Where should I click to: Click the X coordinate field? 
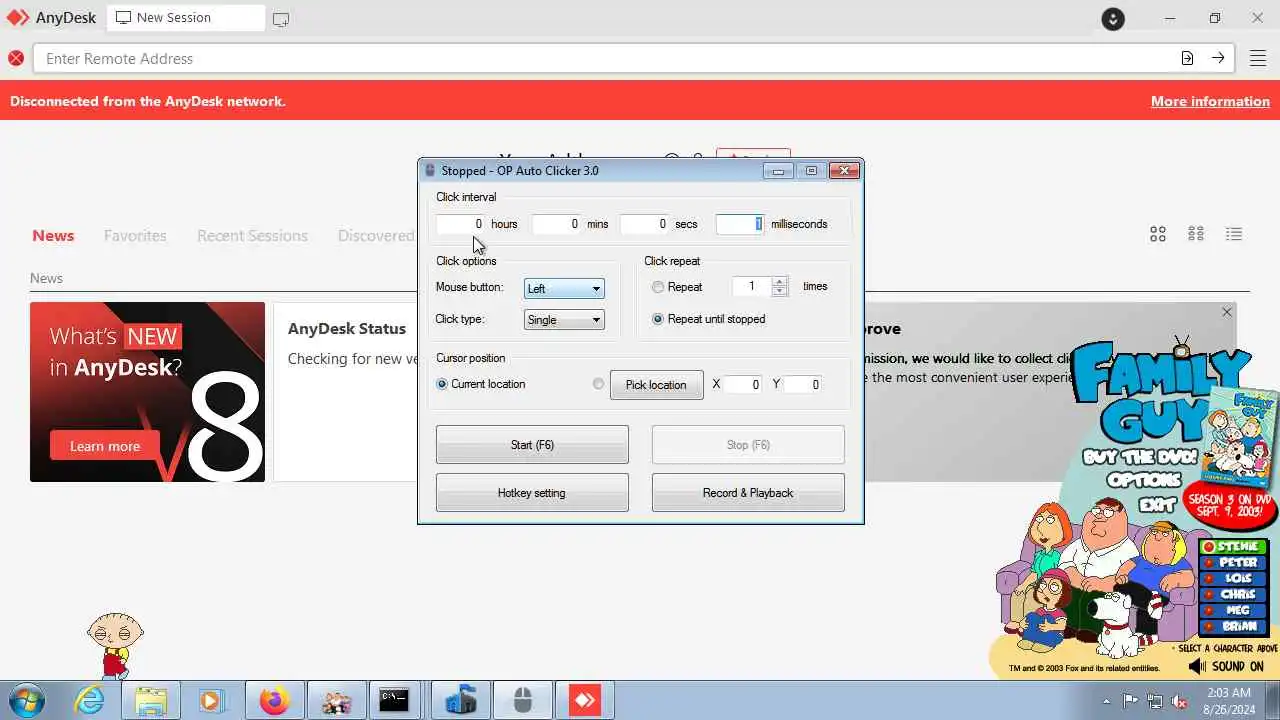743,384
